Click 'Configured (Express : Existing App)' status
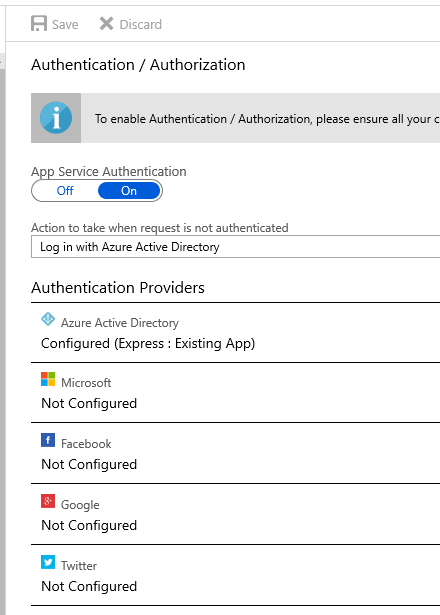Viewport: 440px width, 615px height. pos(148,344)
